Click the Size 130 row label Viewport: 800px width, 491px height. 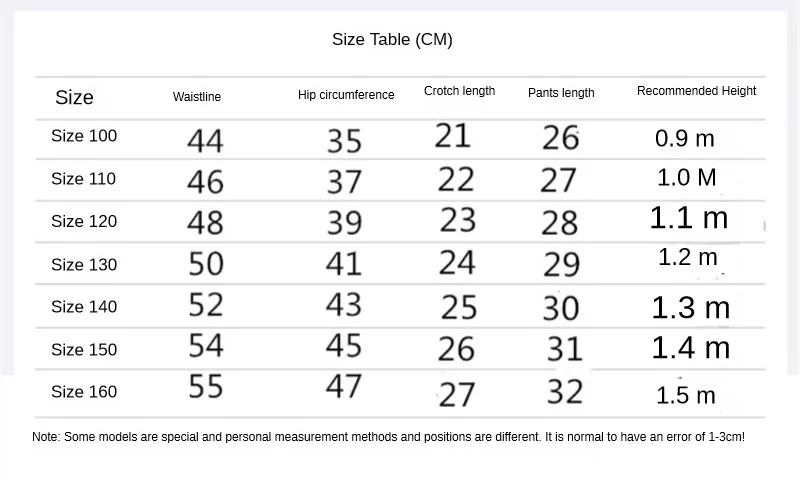(x=84, y=265)
